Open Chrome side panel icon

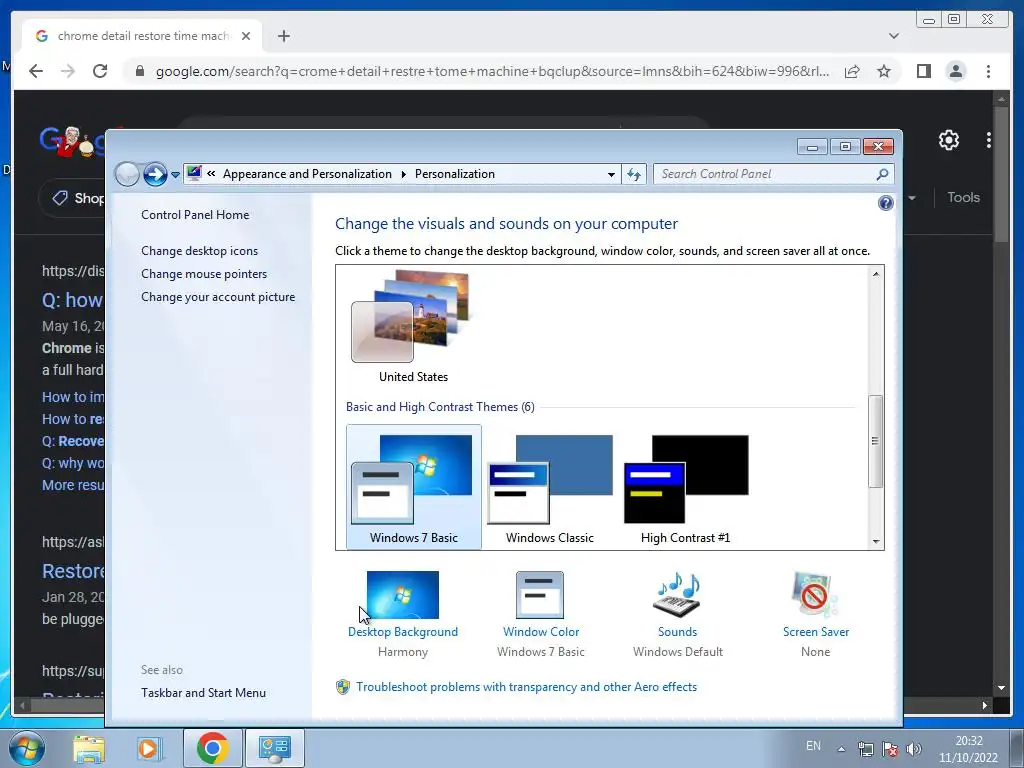(923, 71)
